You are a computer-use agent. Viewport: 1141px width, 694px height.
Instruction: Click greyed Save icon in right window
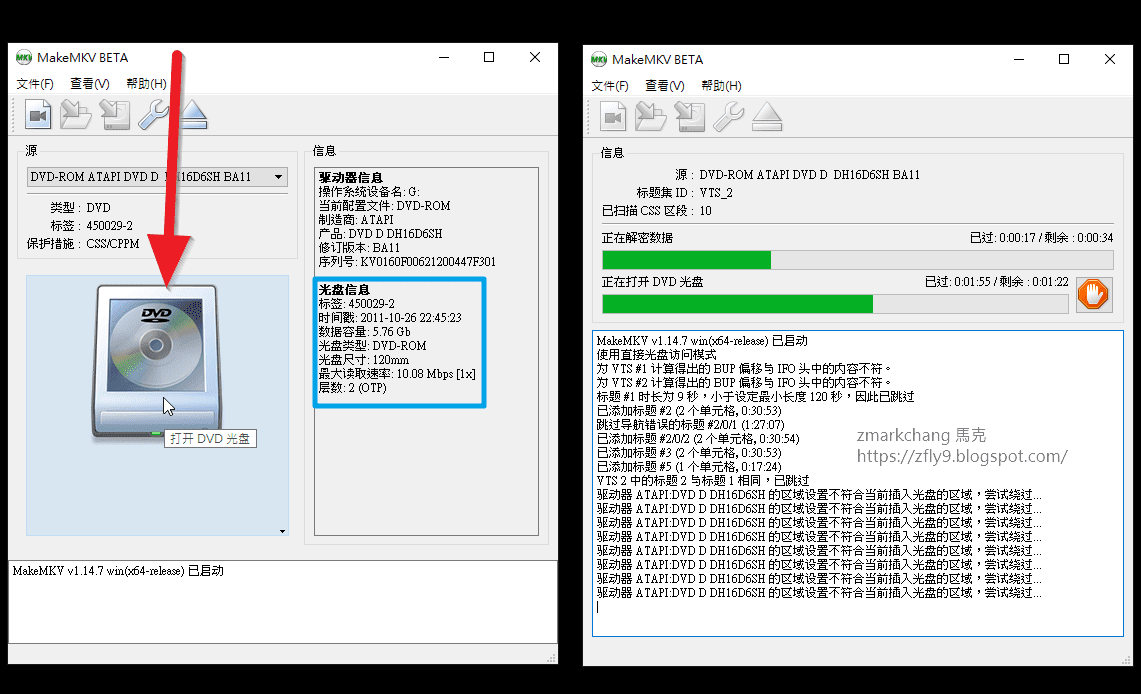(689, 117)
